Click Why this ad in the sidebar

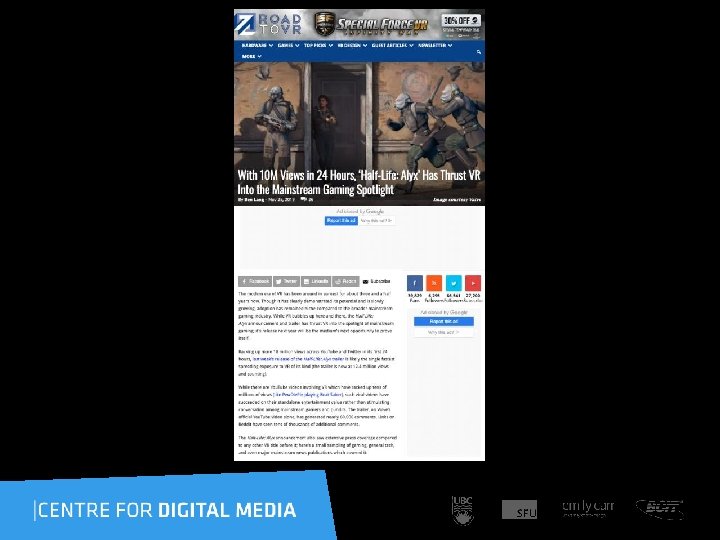pyautogui.click(x=444, y=332)
